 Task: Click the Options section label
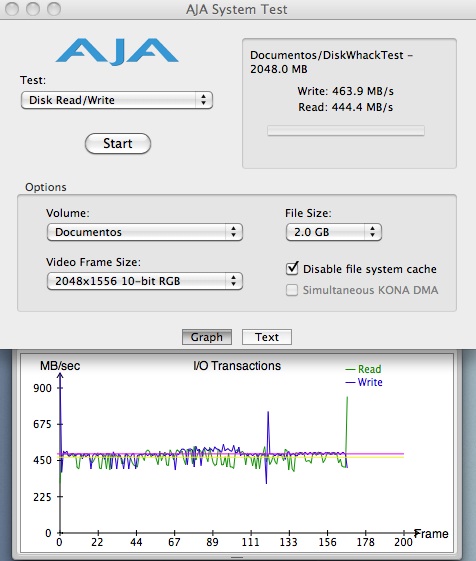[x=45, y=187]
